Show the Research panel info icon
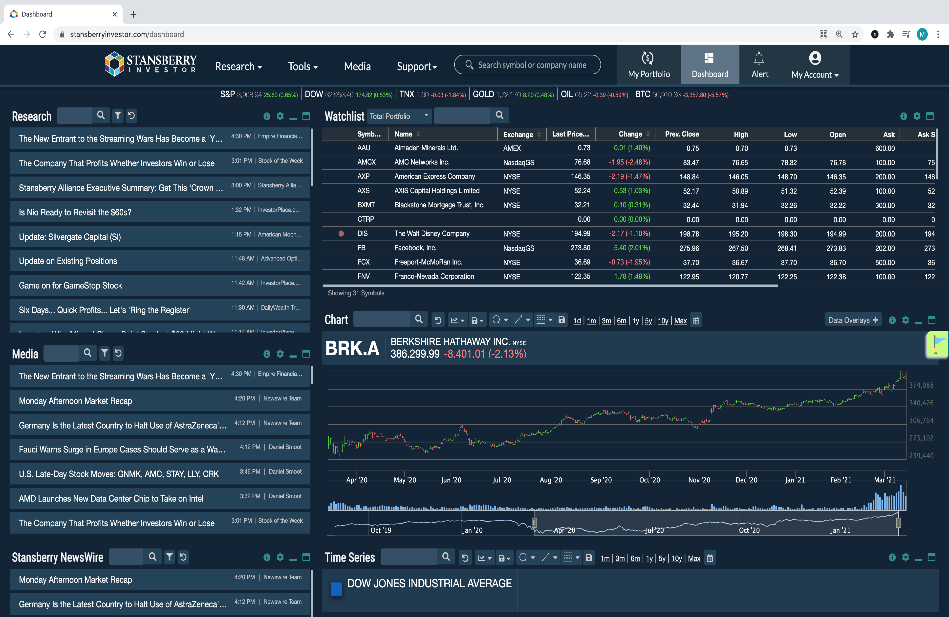Viewport: 949px width, 617px height. (266, 116)
